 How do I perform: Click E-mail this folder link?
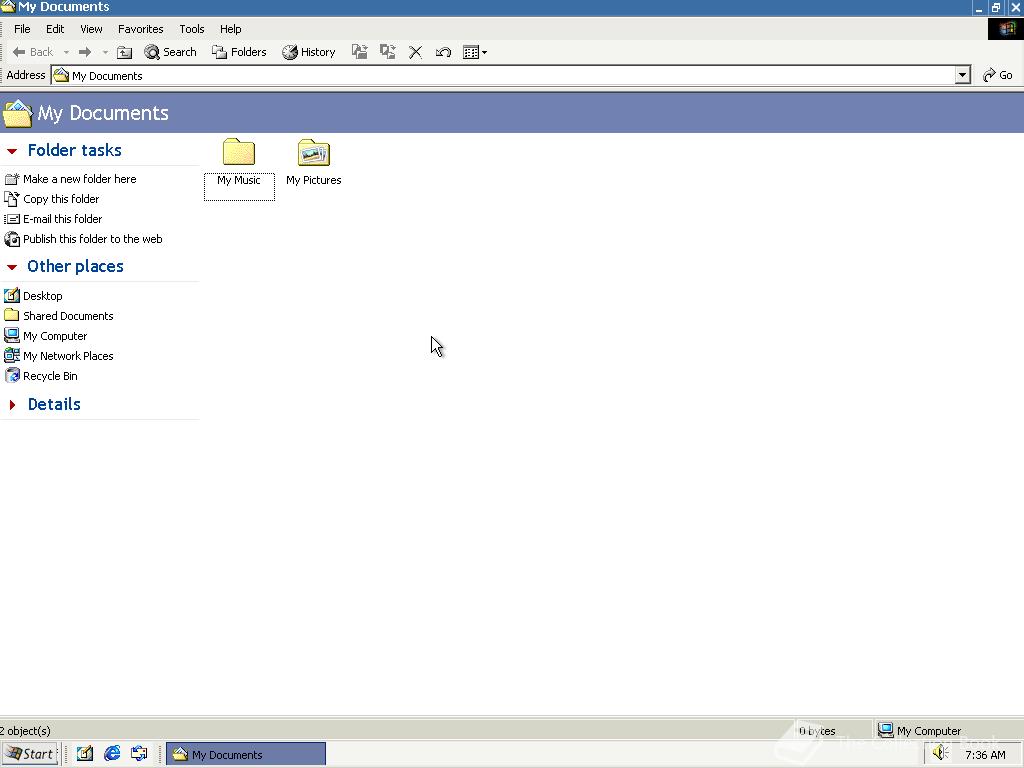click(x=63, y=219)
